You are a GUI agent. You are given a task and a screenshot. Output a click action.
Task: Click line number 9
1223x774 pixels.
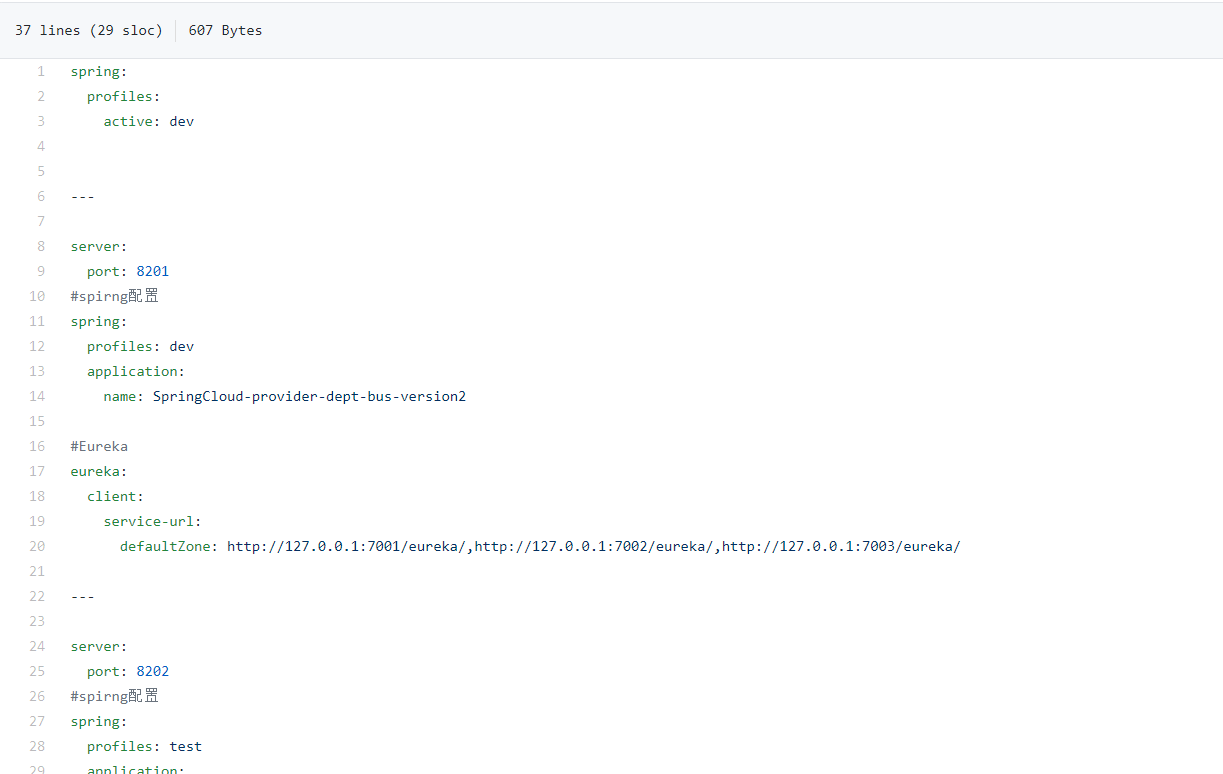point(41,271)
